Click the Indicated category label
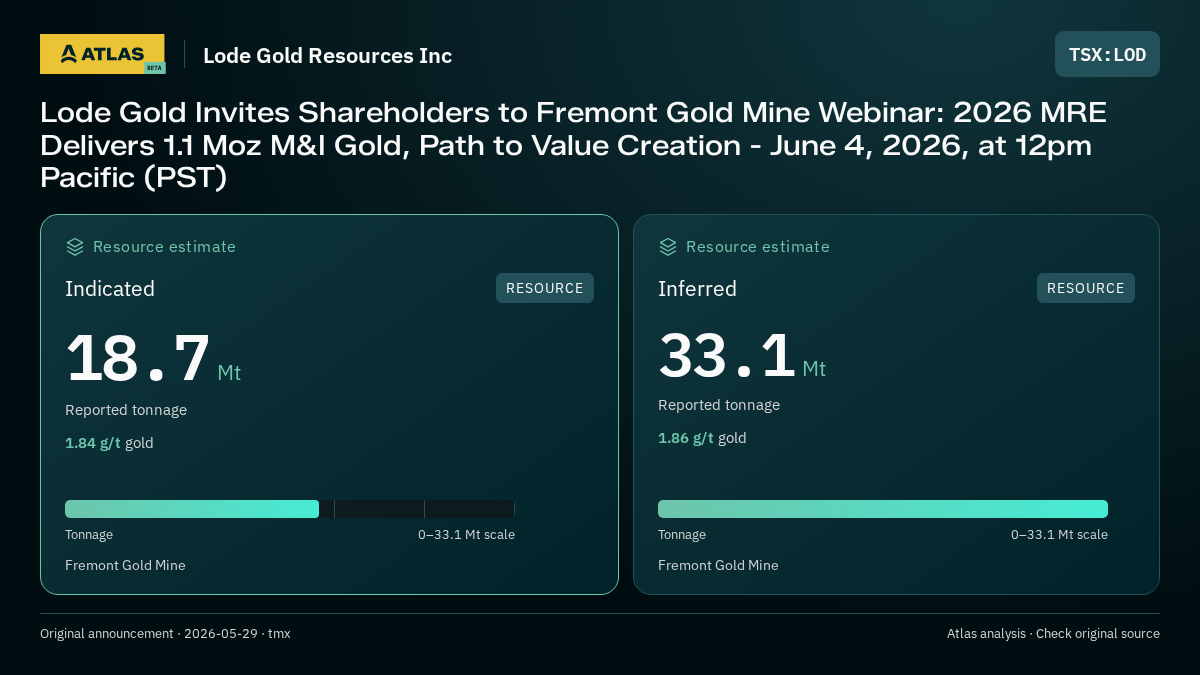1200x675 pixels. 110,289
